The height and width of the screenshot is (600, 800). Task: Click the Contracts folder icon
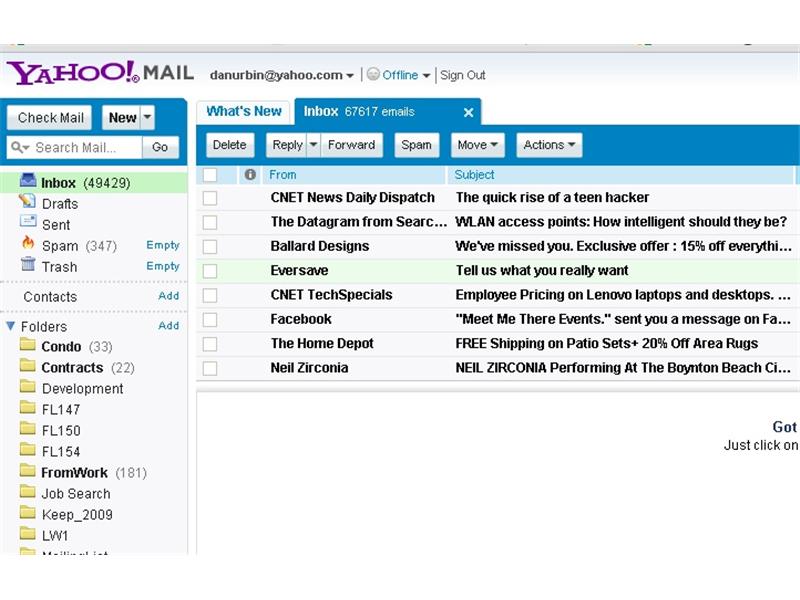tap(28, 366)
